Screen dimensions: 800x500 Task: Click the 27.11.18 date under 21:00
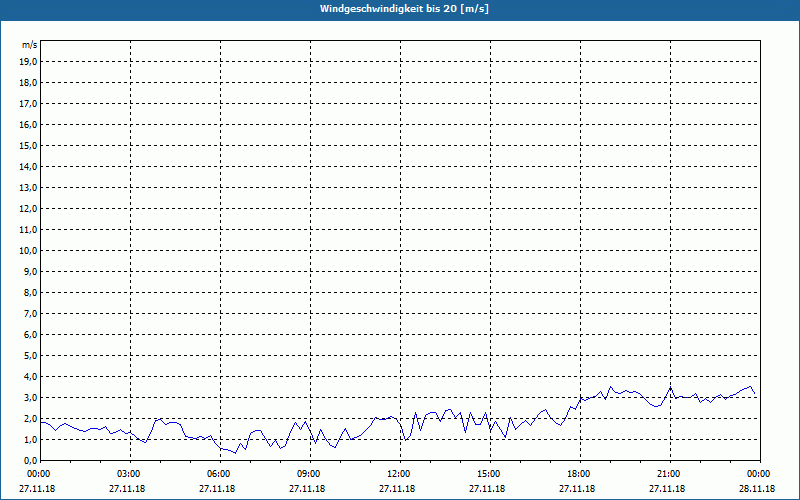tap(667, 488)
